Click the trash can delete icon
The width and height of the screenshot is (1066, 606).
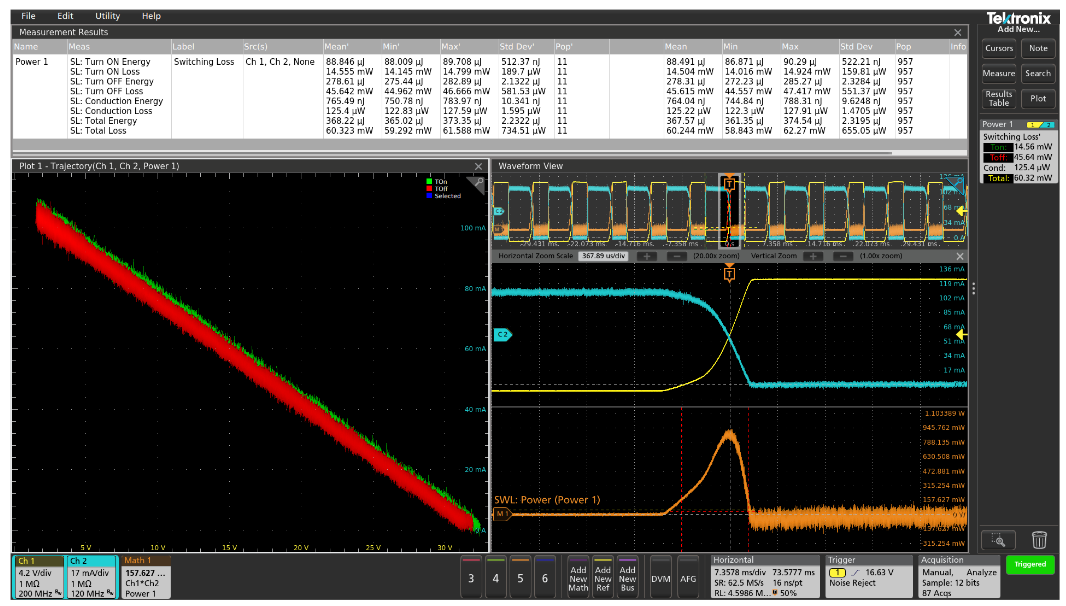1039,539
